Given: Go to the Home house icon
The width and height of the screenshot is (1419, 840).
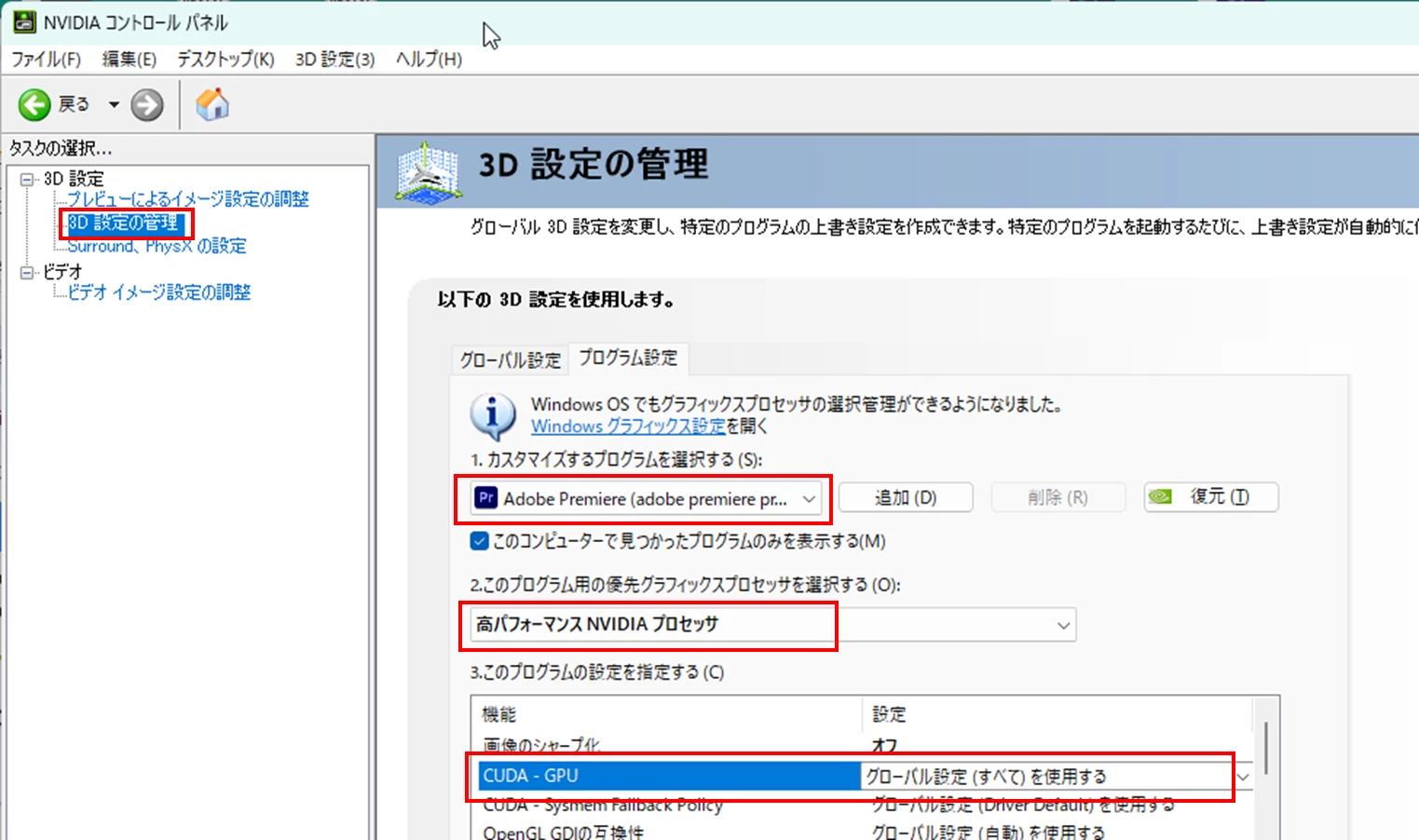Looking at the screenshot, I should click(212, 104).
